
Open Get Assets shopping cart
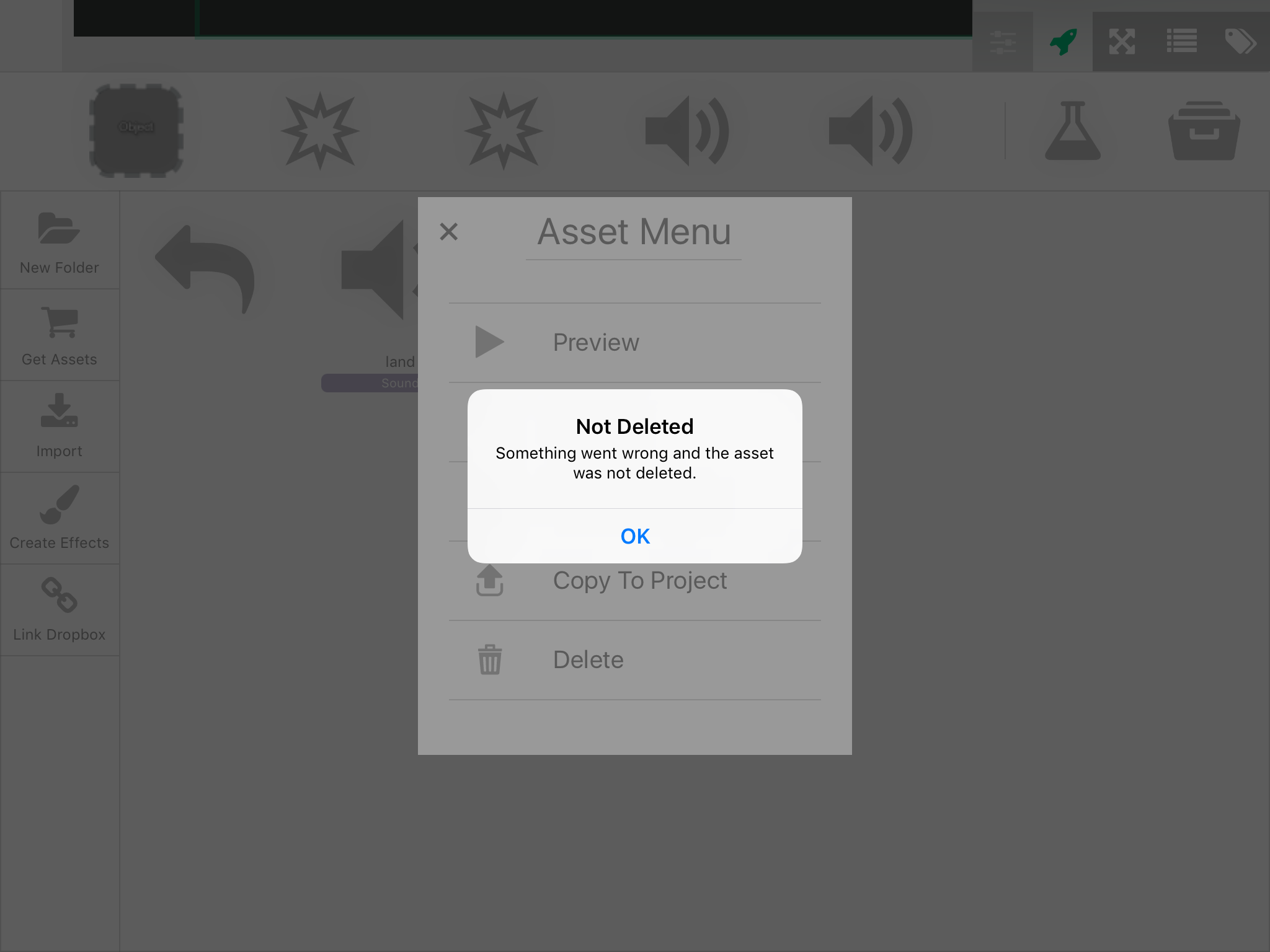point(60,335)
